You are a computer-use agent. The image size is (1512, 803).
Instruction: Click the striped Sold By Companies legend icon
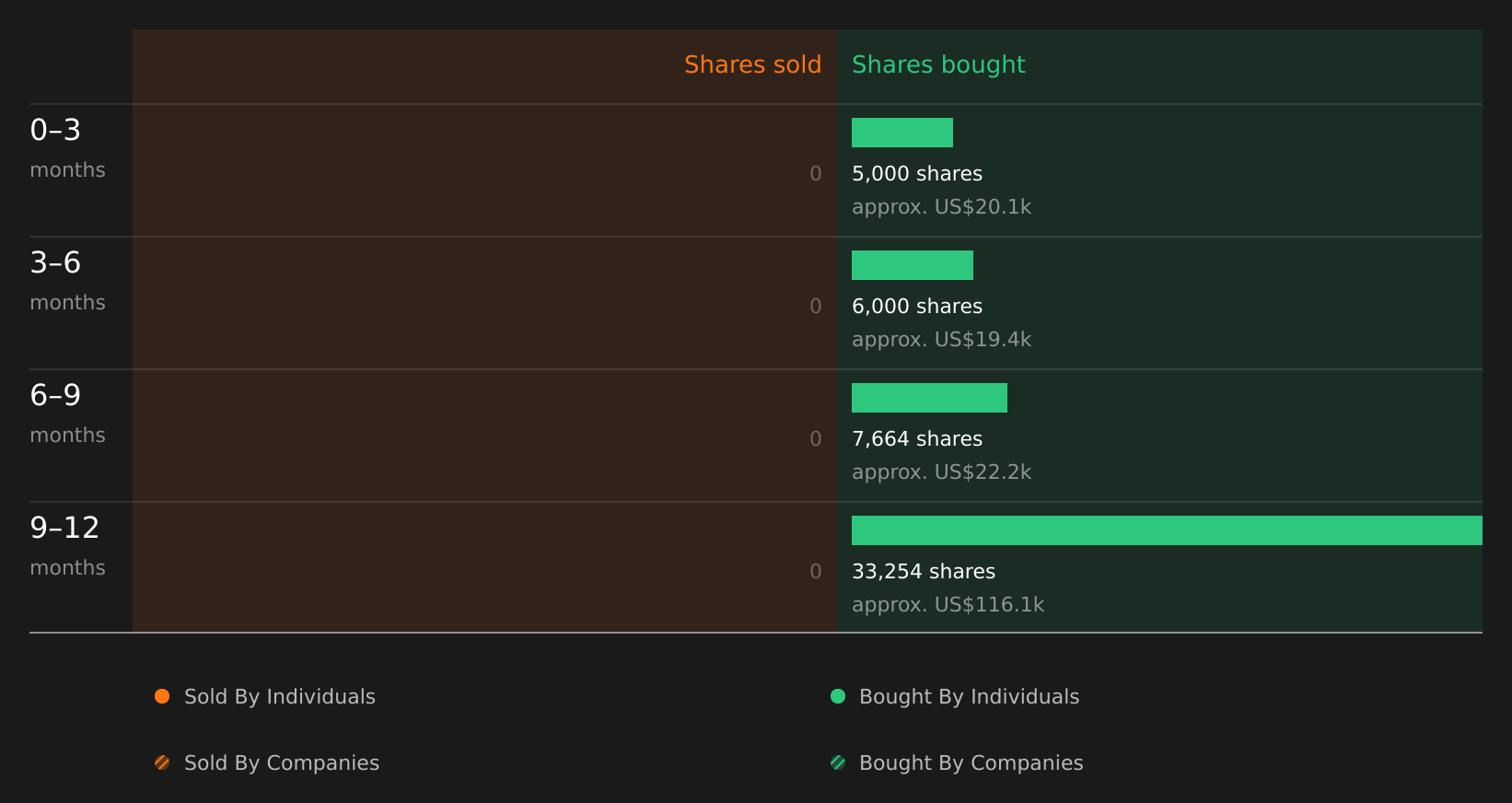pos(162,762)
